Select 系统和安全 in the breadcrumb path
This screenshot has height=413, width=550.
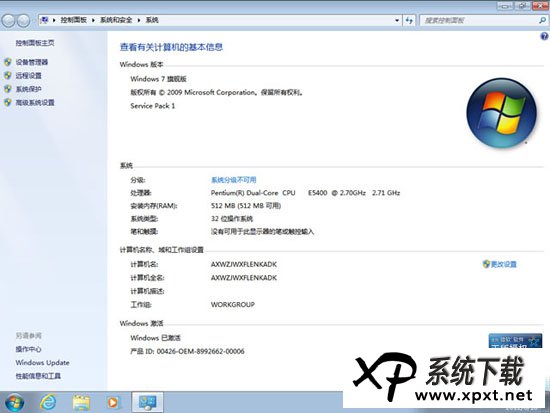click(116, 20)
